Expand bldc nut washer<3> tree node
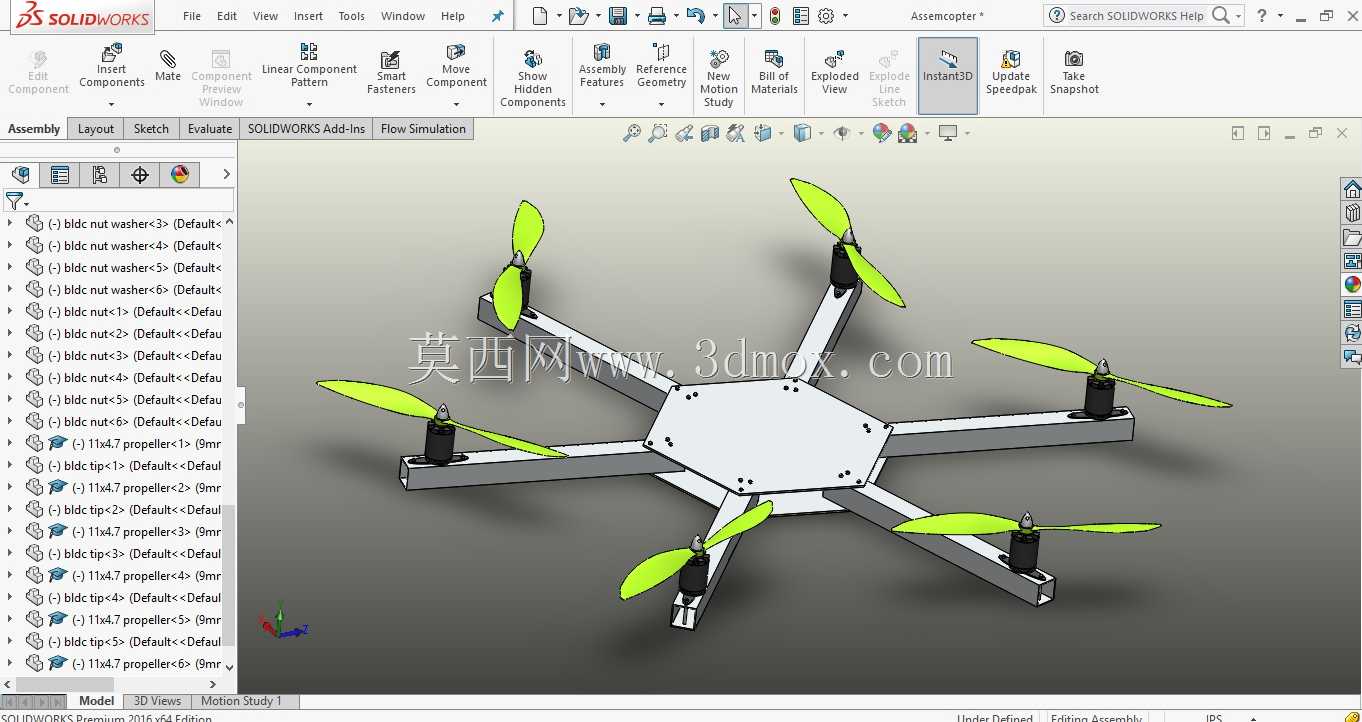1362x722 pixels. [10, 224]
